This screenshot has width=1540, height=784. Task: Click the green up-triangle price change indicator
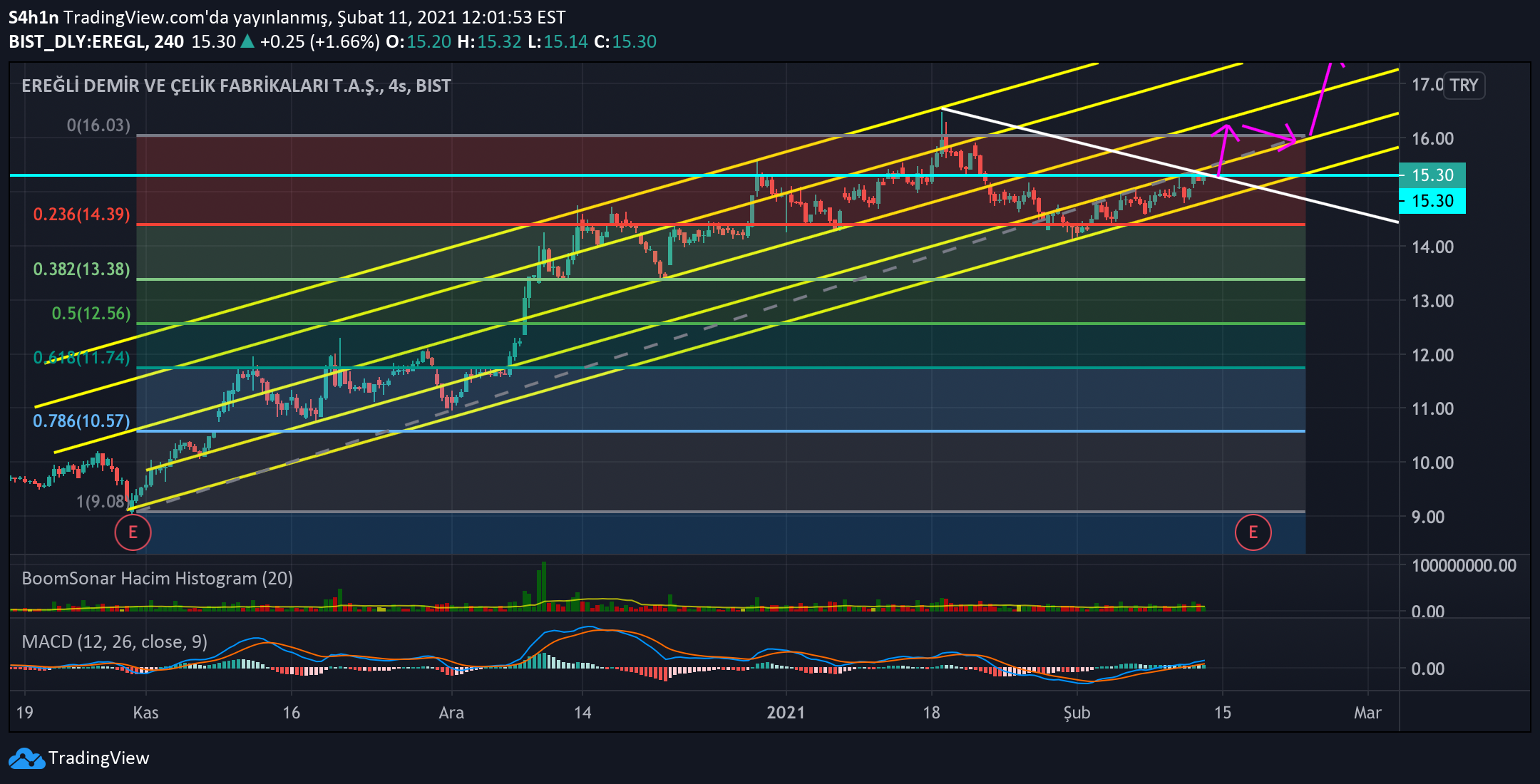pos(247,41)
